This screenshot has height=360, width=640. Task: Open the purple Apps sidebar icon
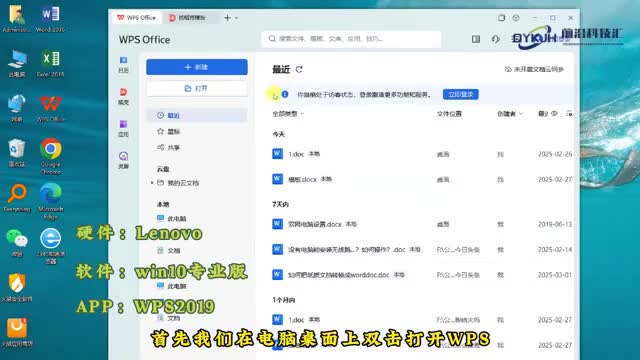(x=123, y=128)
